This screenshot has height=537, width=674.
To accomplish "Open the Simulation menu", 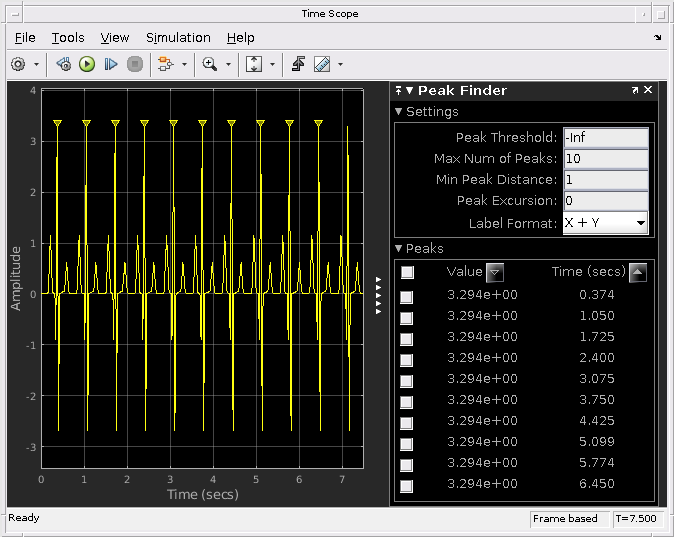I will (x=178, y=37).
